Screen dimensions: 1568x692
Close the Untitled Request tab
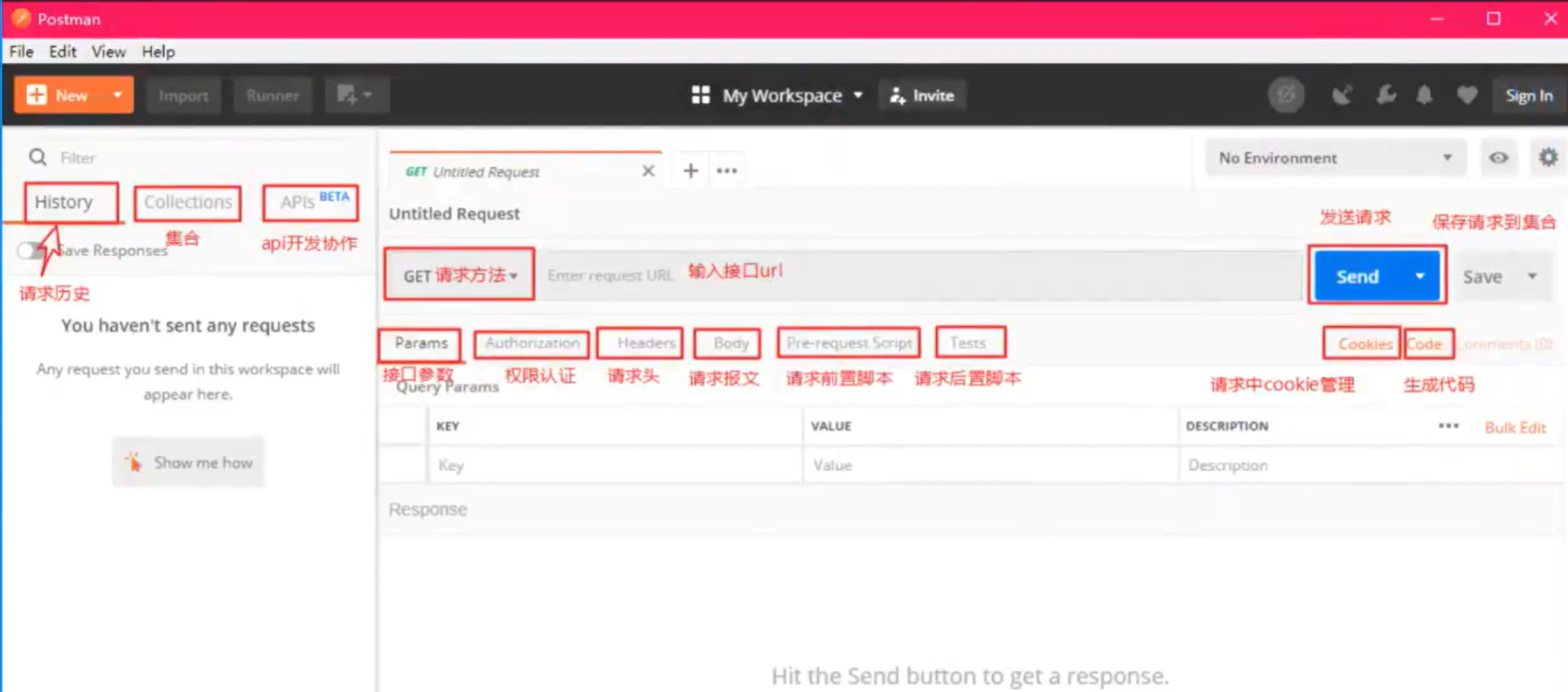(x=648, y=171)
